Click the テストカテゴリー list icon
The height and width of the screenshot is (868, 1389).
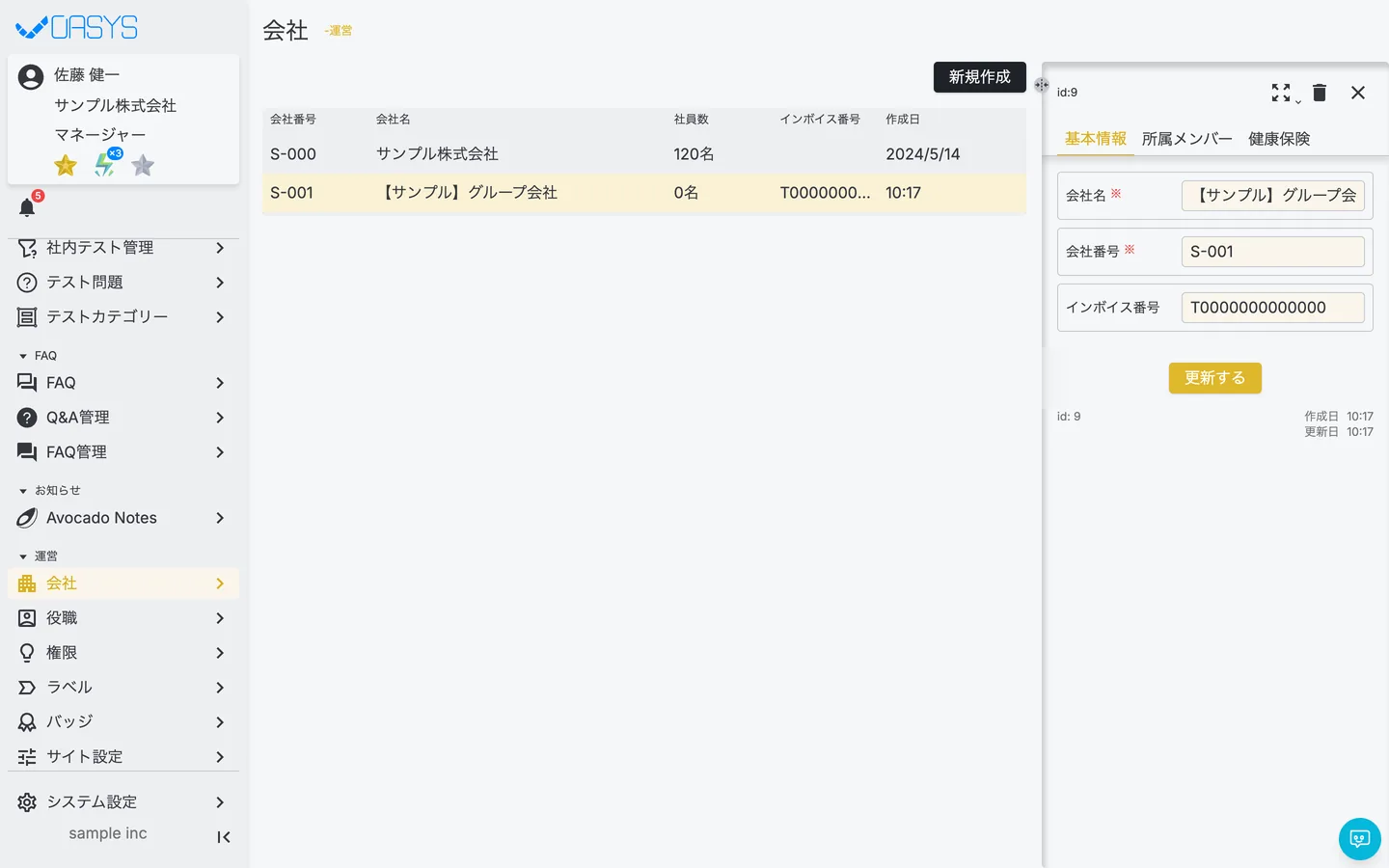[x=27, y=317]
